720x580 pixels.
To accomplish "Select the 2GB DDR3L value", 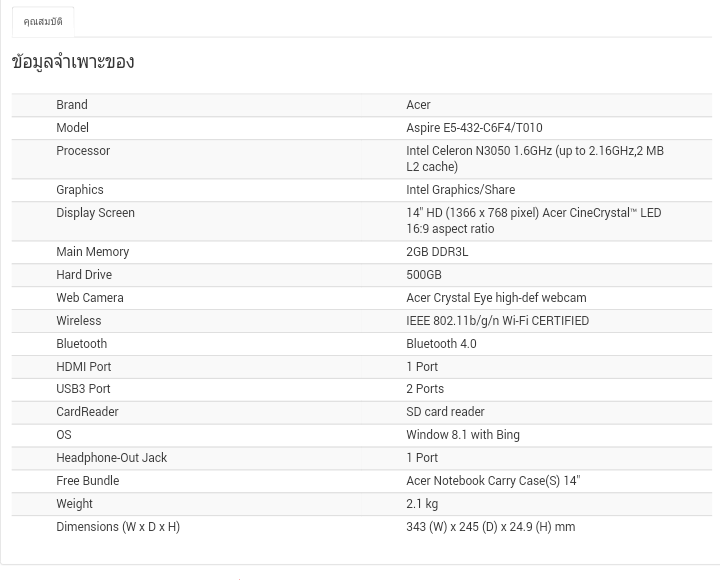I will point(437,252).
